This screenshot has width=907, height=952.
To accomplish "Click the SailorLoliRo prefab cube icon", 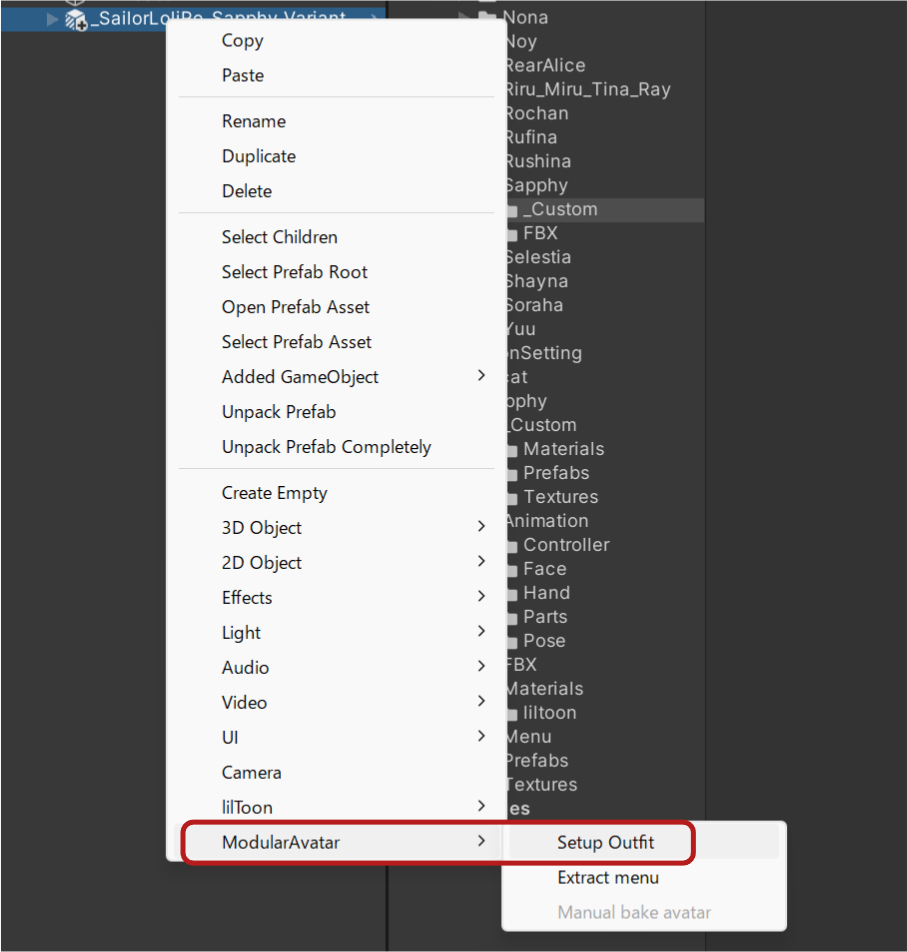I will (76, 20).
